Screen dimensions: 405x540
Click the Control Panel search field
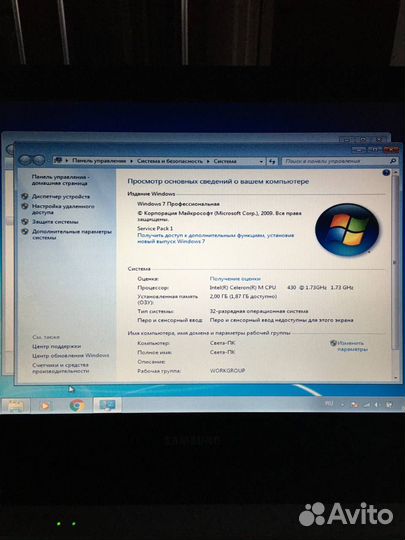[x=336, y=161]
